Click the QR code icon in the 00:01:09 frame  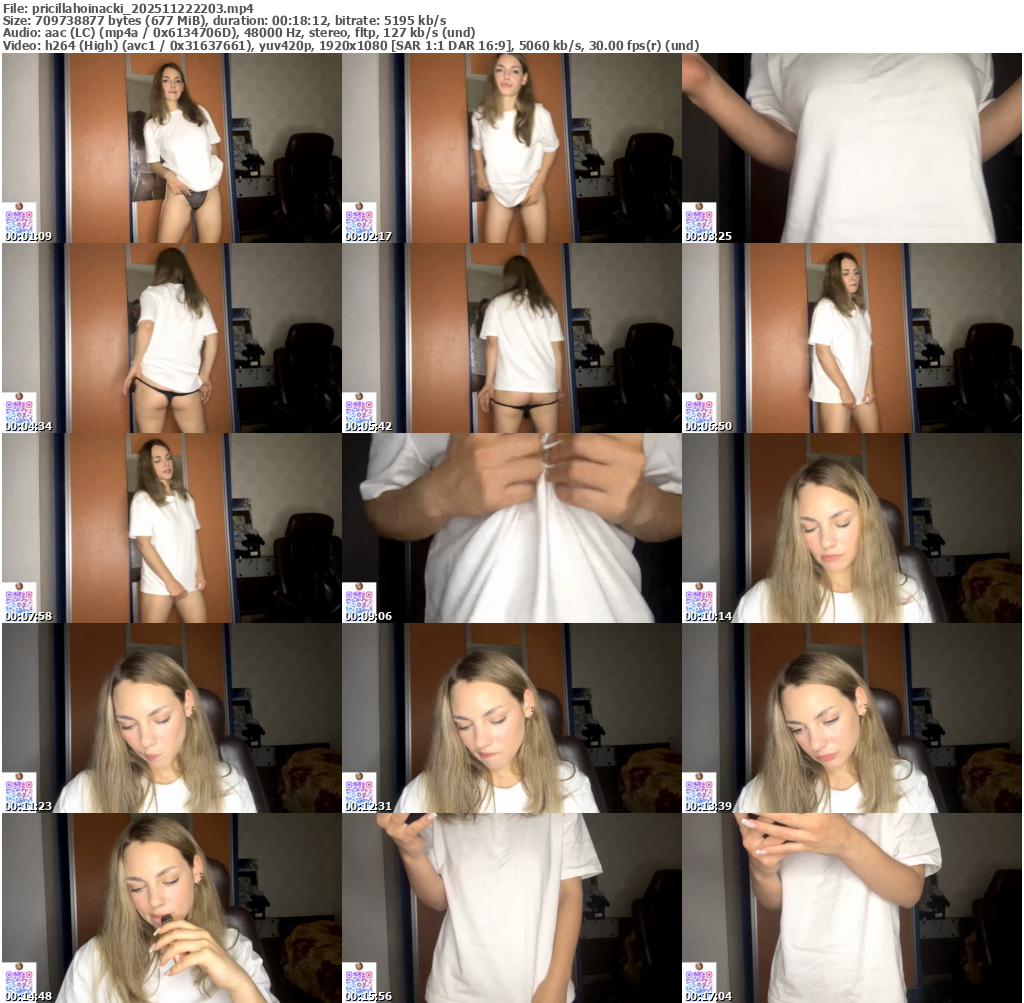pyautogui.click(x=19, y=218)
